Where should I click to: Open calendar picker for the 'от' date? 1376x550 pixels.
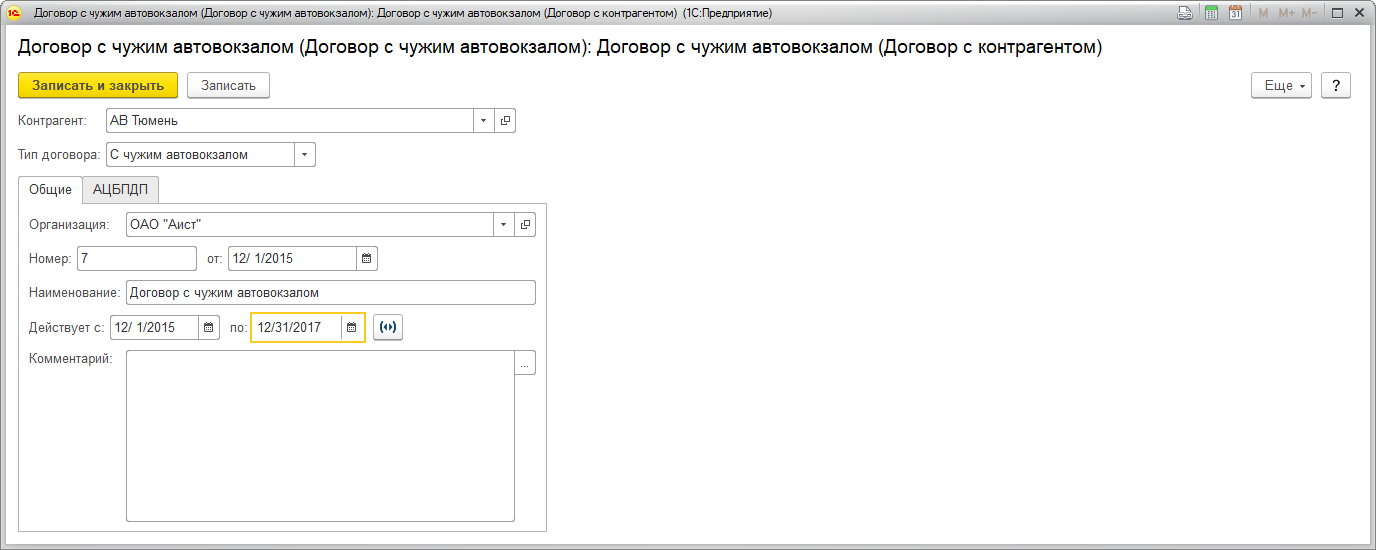click(367, 259)
